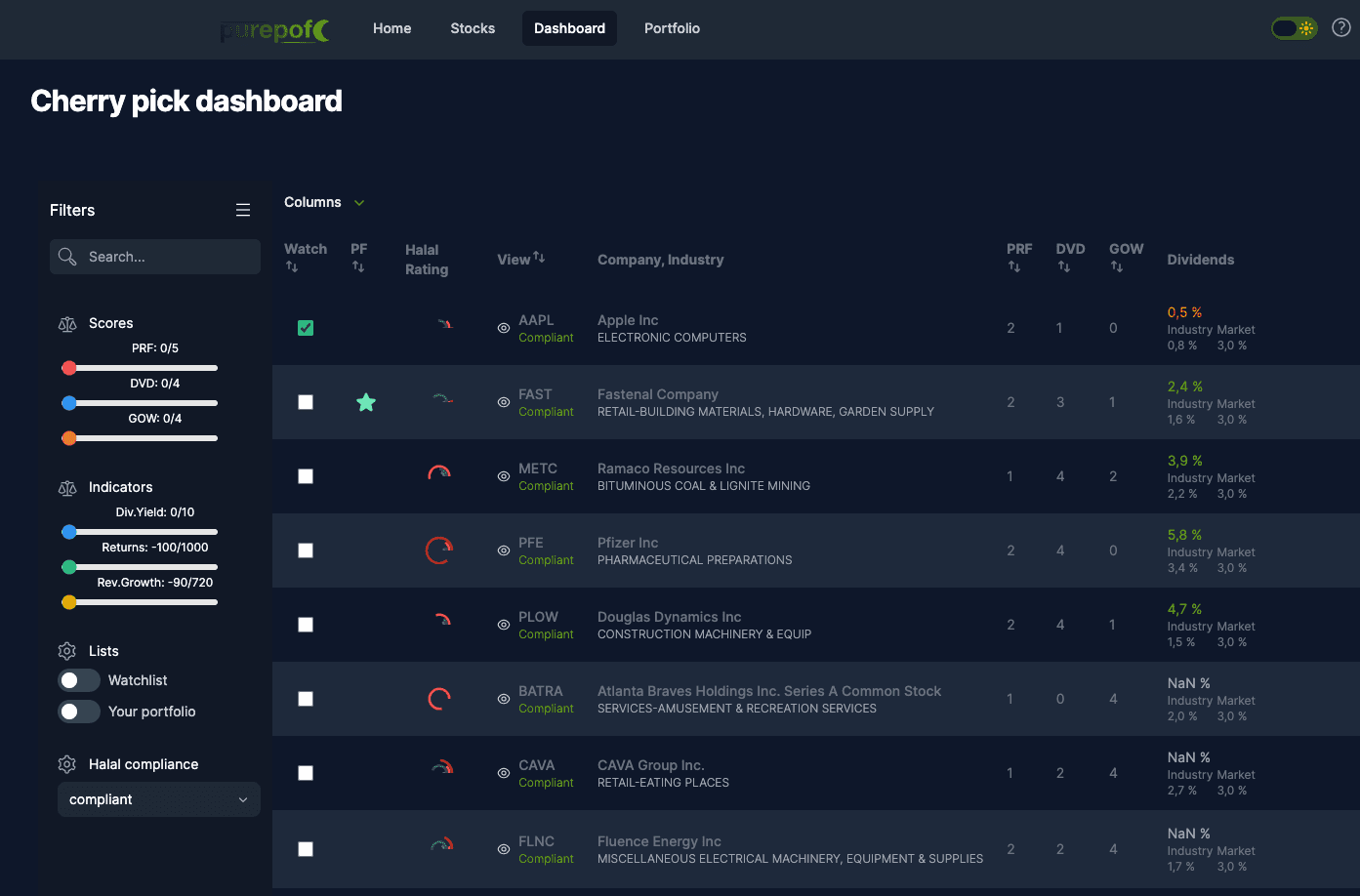Adjust the Rev.Growth slider handle
The width and height of the screenshot is (1360, 896).
[x=69, y=602]
